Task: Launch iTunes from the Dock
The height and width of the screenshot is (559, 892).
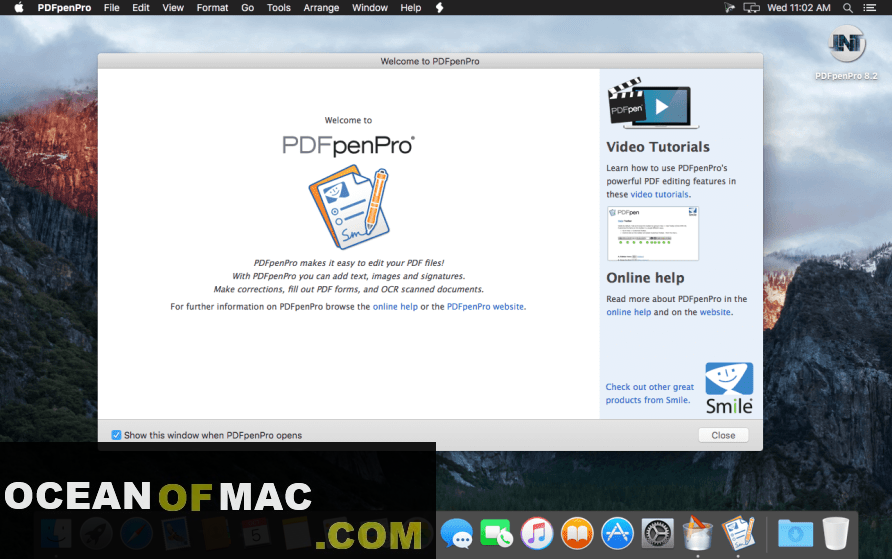Action: (x=536, y=534)
